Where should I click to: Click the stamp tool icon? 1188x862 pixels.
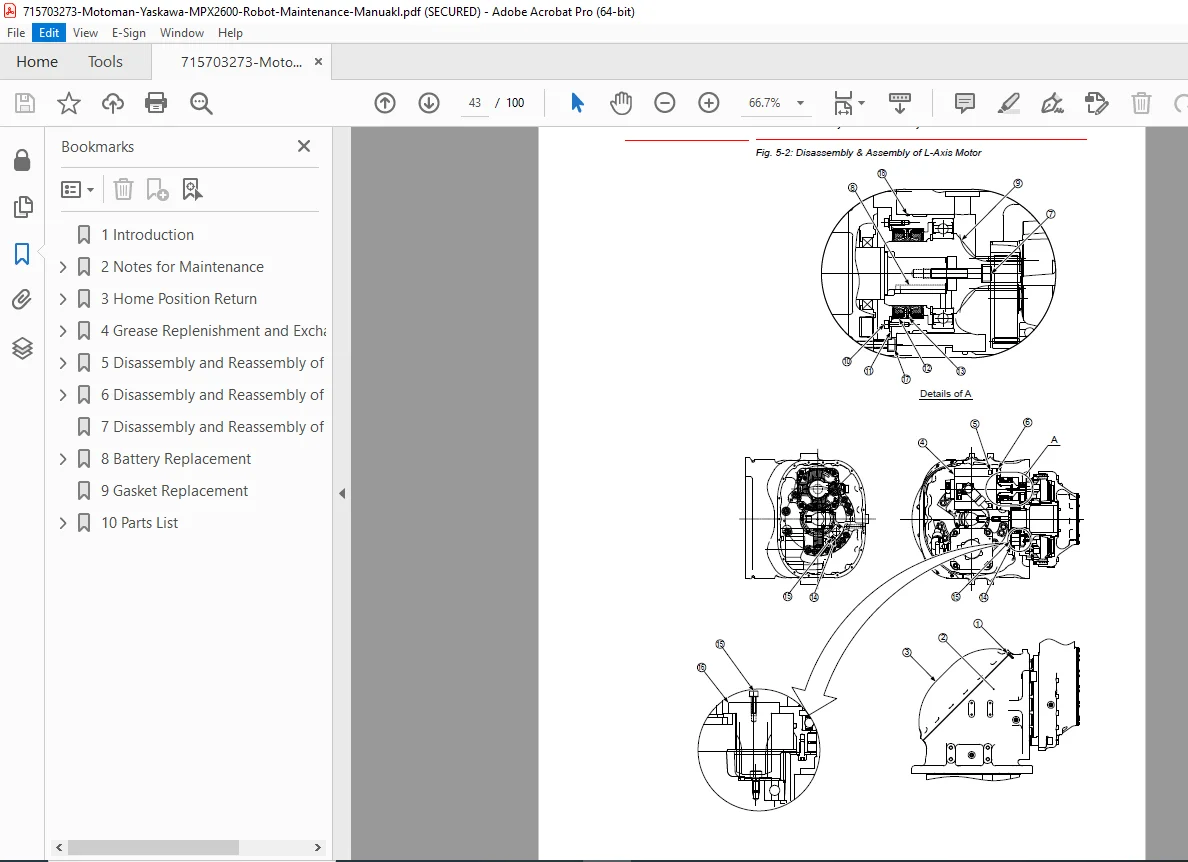pyautogui.click(x=1096, y=103)
